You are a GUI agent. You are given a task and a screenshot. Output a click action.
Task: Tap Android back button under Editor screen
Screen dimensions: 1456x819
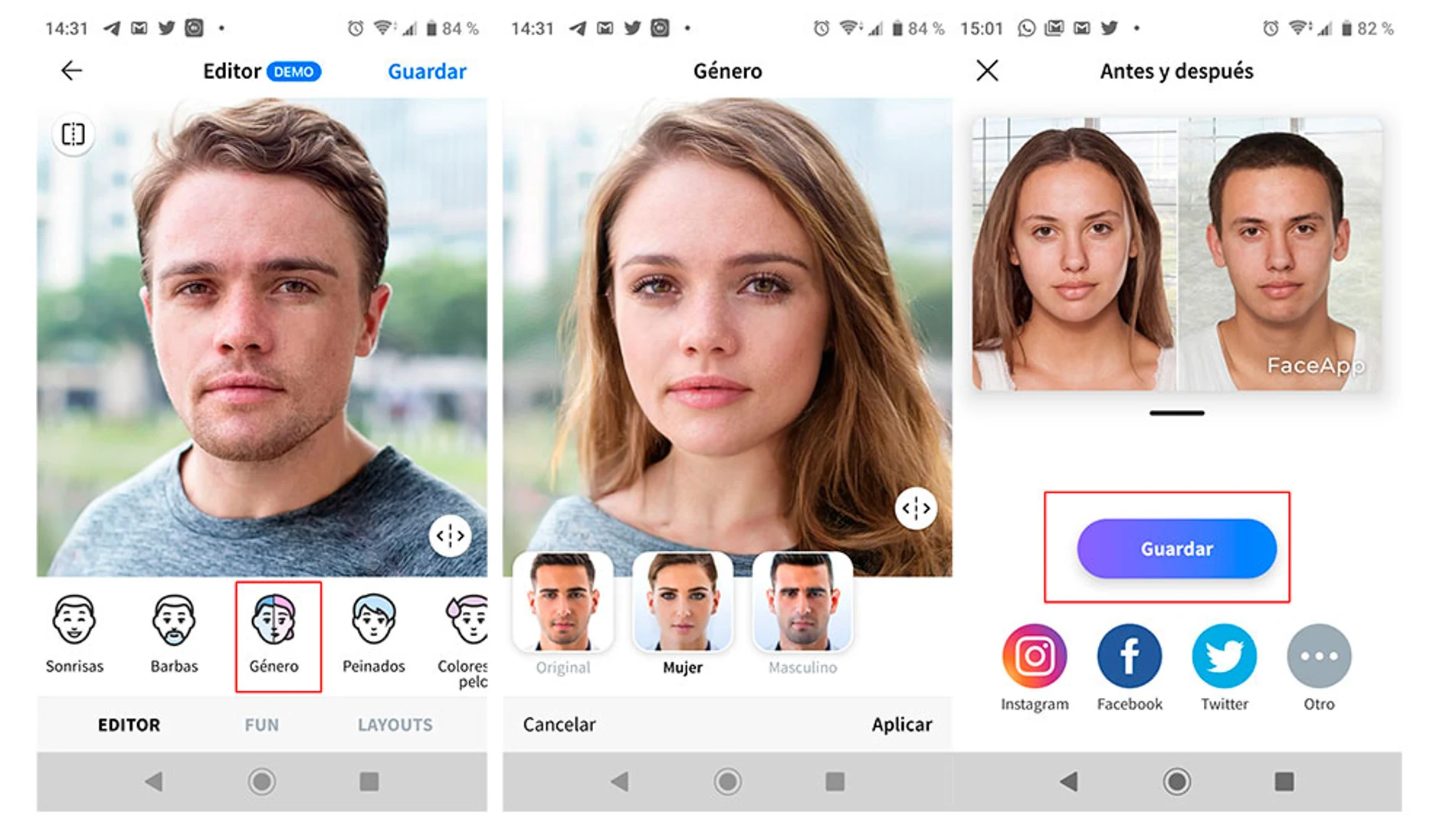coord(154,781)
